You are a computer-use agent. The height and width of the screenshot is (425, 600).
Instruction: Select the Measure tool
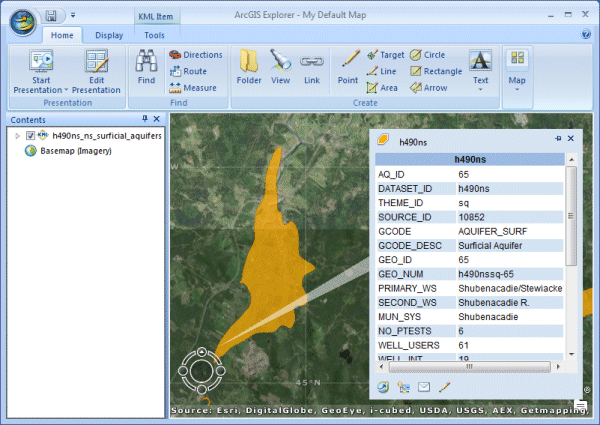tap(193, 88)
